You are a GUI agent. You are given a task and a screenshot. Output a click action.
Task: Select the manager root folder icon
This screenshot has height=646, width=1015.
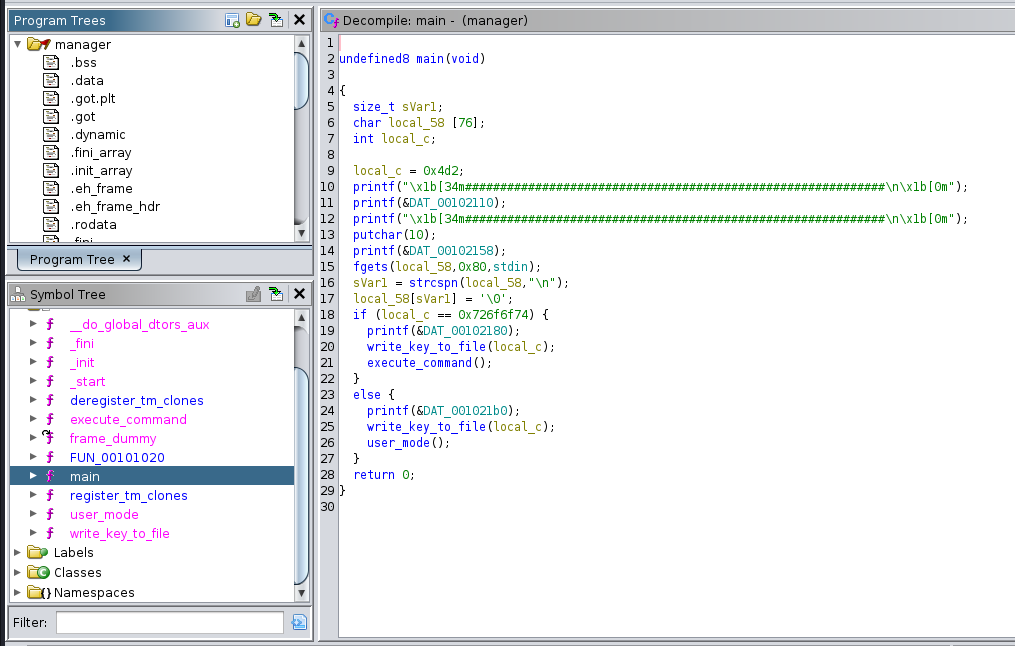[x=38, y=44]
